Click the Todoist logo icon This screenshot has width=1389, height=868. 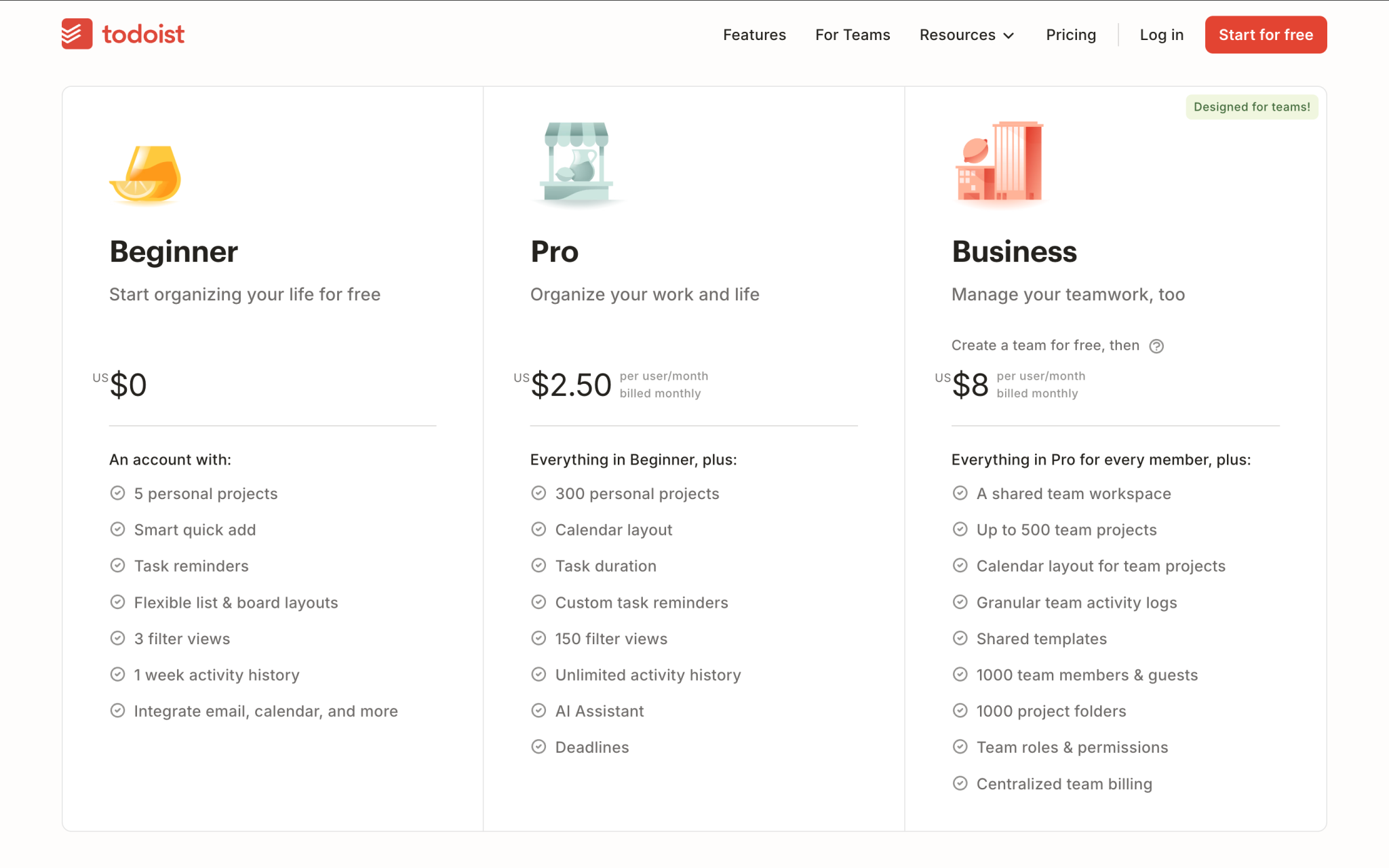point(76,33)
